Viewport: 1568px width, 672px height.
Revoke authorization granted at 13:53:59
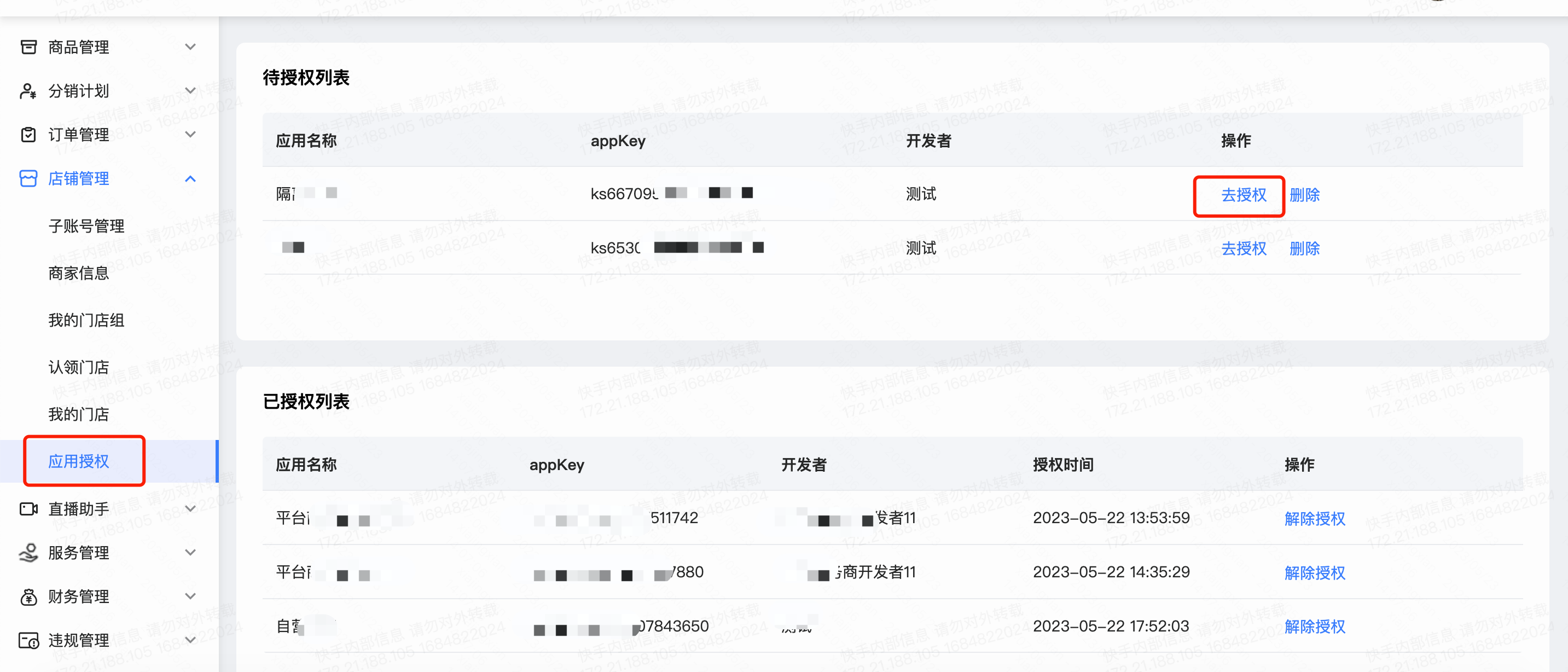[1314, 519]
